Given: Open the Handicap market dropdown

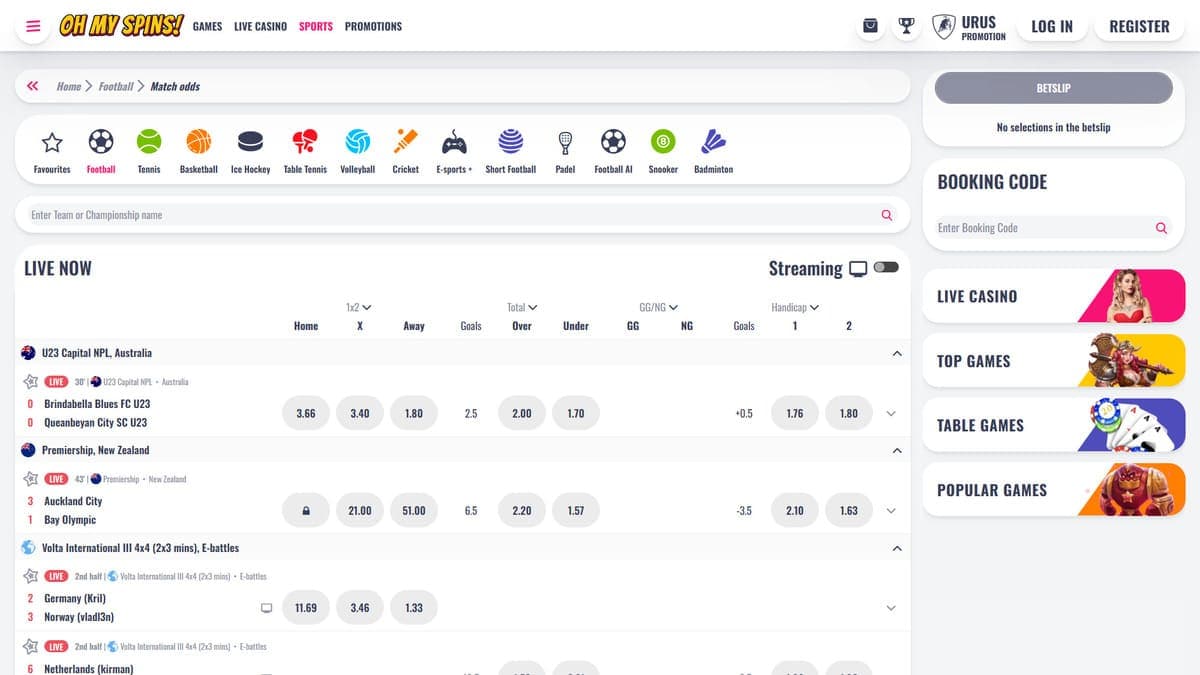Looking at the screenshot, I should click(x=795, y=307).
